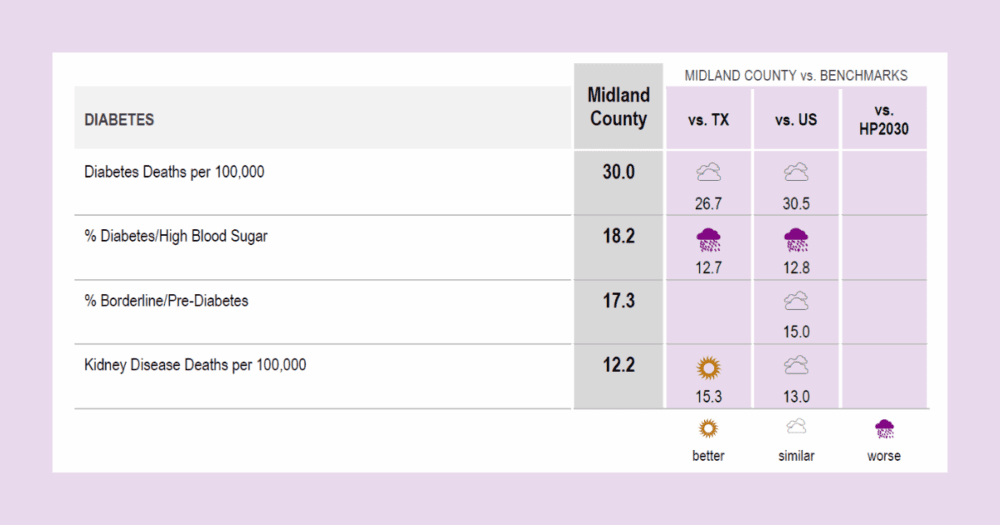Viewport: 1000px width, 525px height.
Task: Click the cloud icon for Diabetes Deaths vs. US
Action: pos(796,173)
